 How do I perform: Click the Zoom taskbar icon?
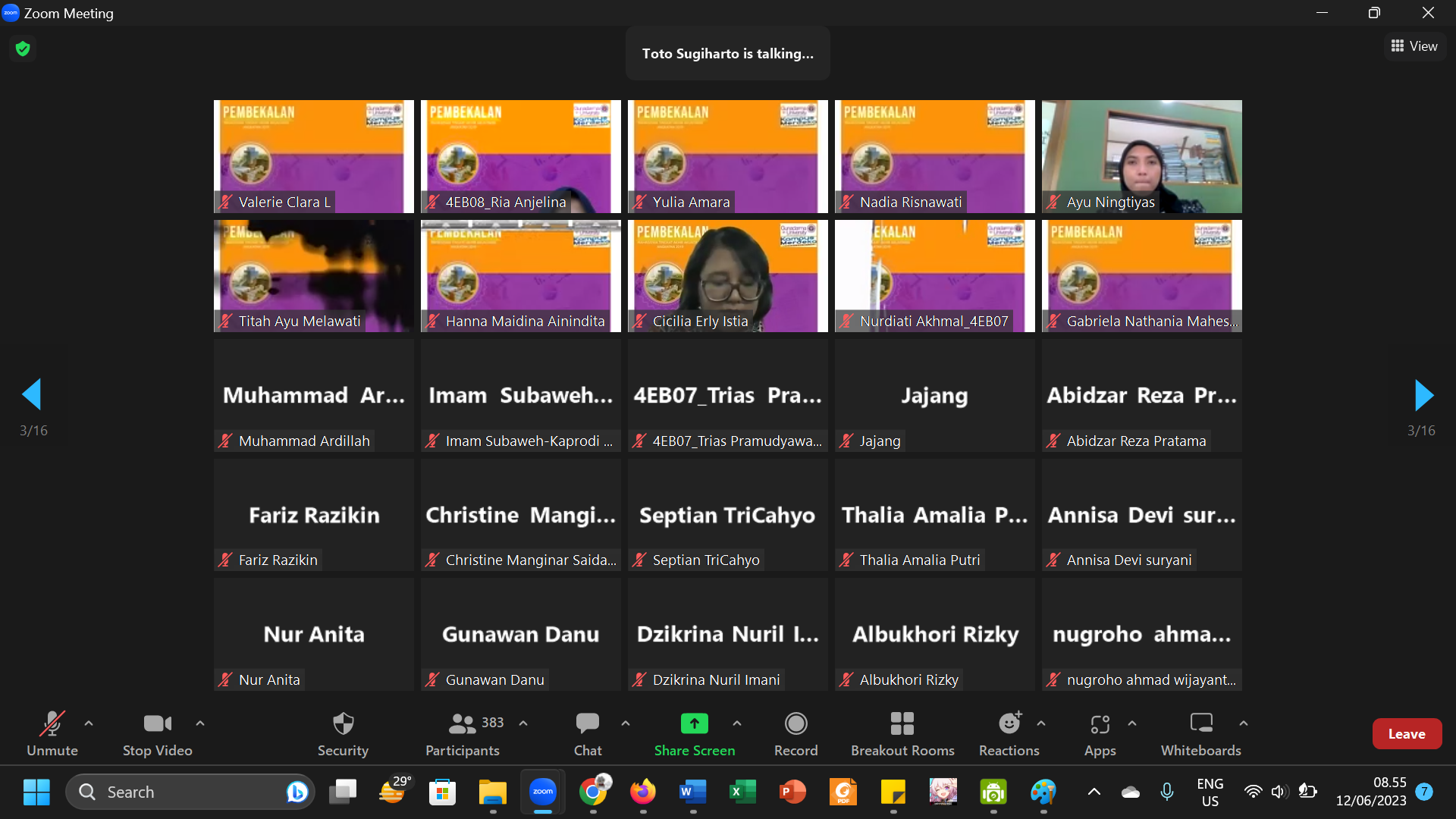pos(543,792)
